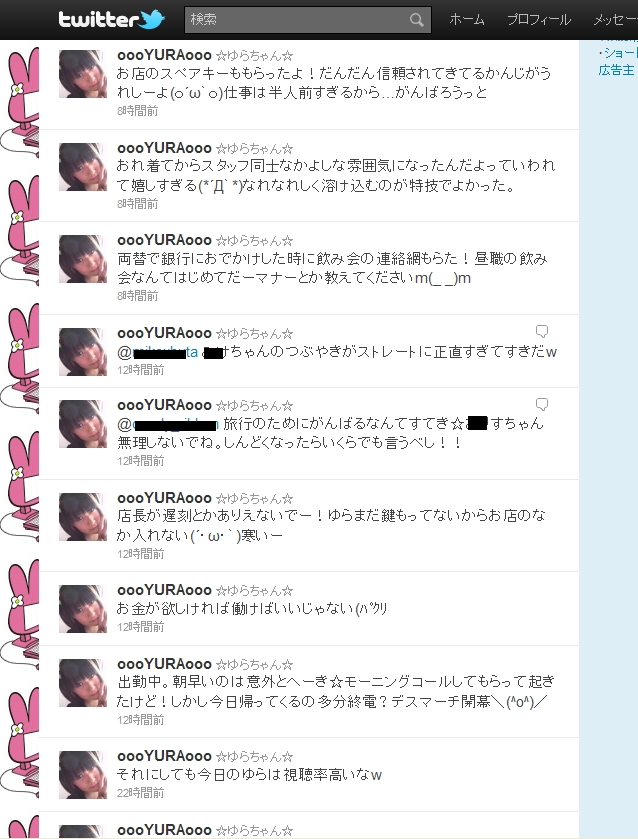The width and height of the screenshot is (638, 839).
Task: Click the blue @mention in つぶやき tweet
Action: point(157,352)
